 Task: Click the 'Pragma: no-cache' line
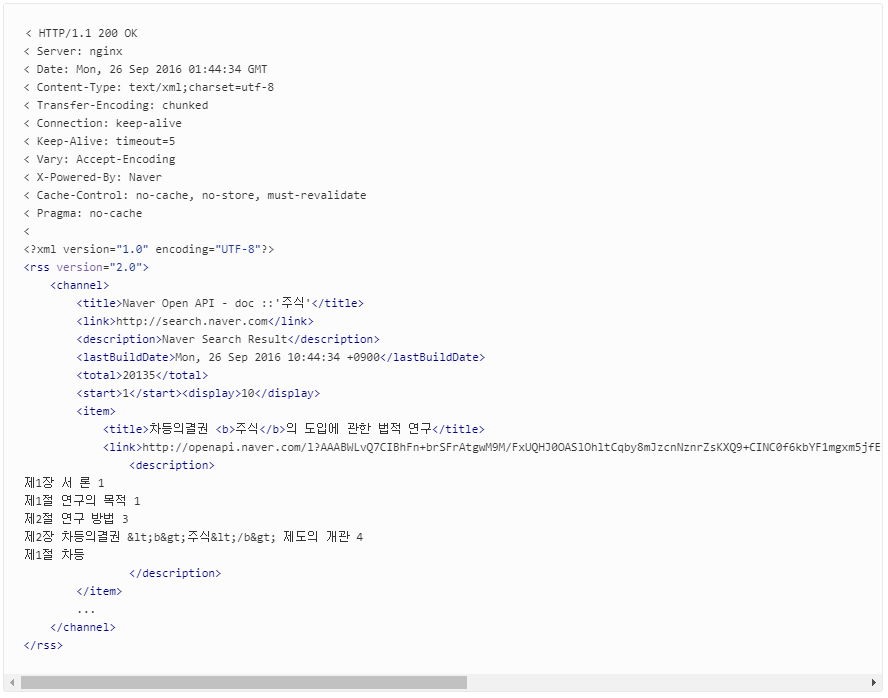click(83, 213)
